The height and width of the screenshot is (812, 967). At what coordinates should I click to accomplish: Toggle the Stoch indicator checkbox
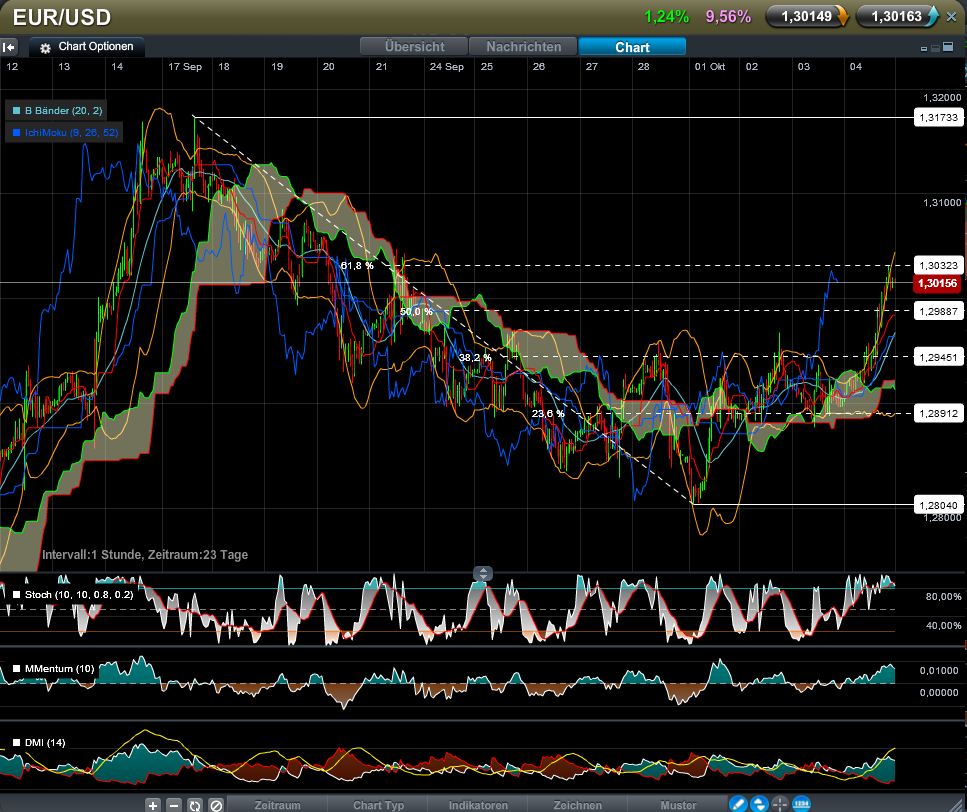coord(17,595)
